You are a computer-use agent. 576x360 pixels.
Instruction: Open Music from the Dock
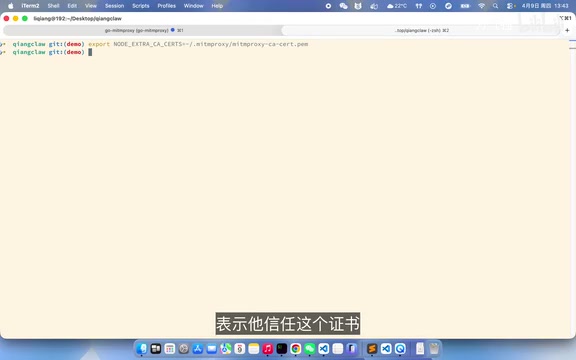pos(267,348)
